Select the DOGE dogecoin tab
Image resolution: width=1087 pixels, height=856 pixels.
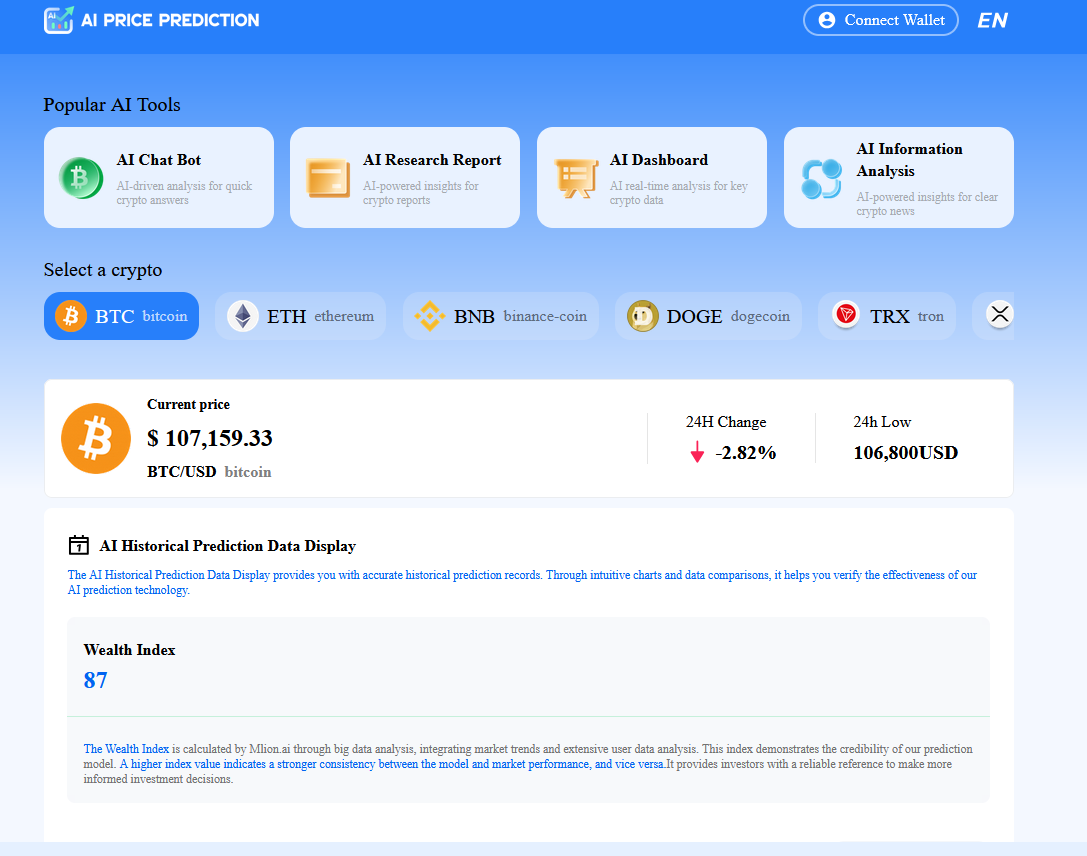click(x=708, y=316)
